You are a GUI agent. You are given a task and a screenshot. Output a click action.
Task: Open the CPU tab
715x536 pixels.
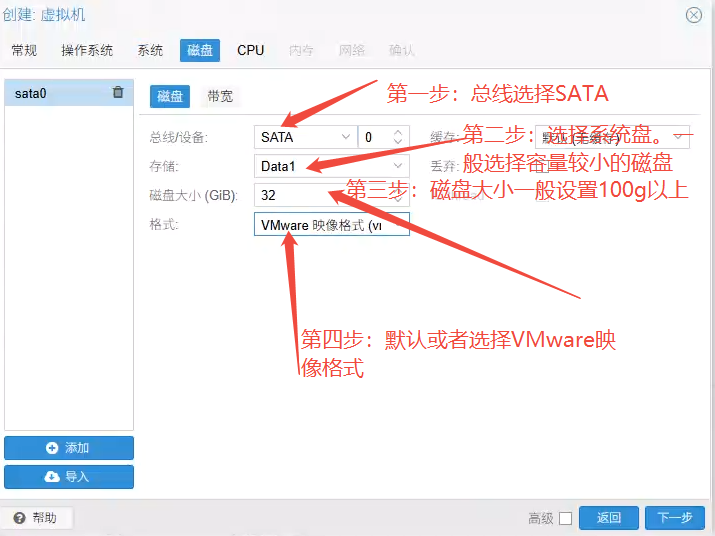click(x=250, y=50)
